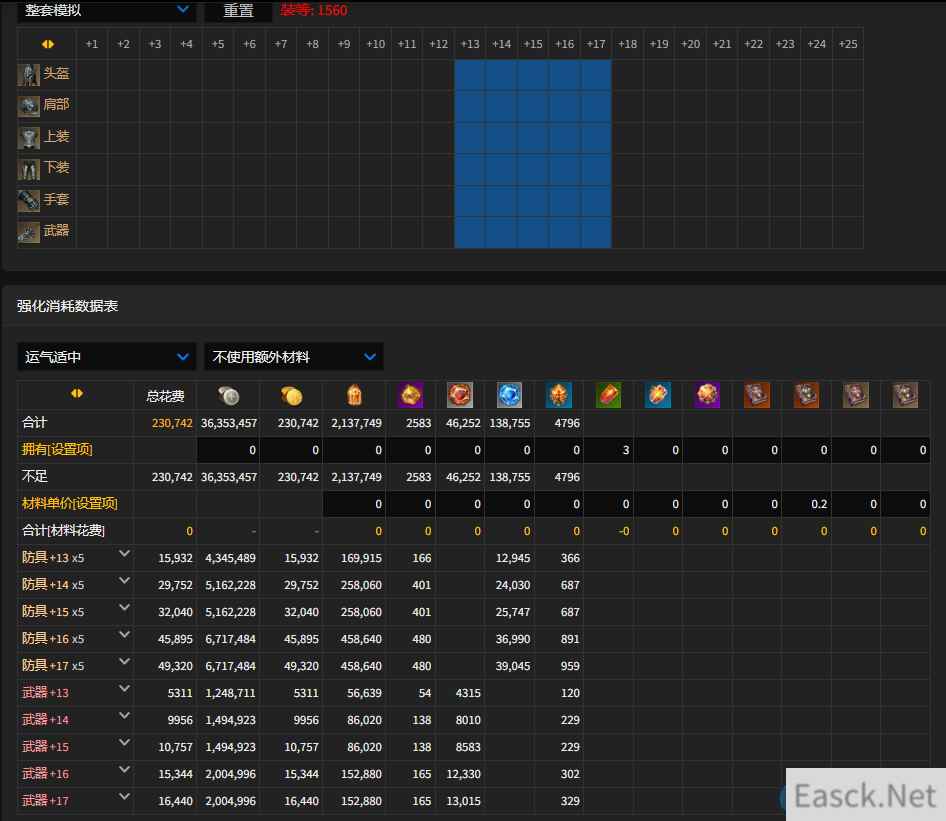The image size is (946, 821).
Task: Select the +10 column header
Action: (x=375, y=44)
